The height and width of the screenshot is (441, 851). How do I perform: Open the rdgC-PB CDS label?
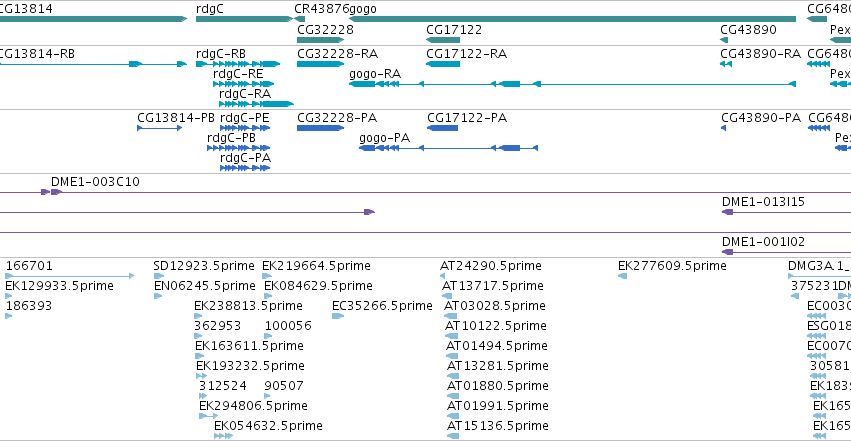(231, 138)
